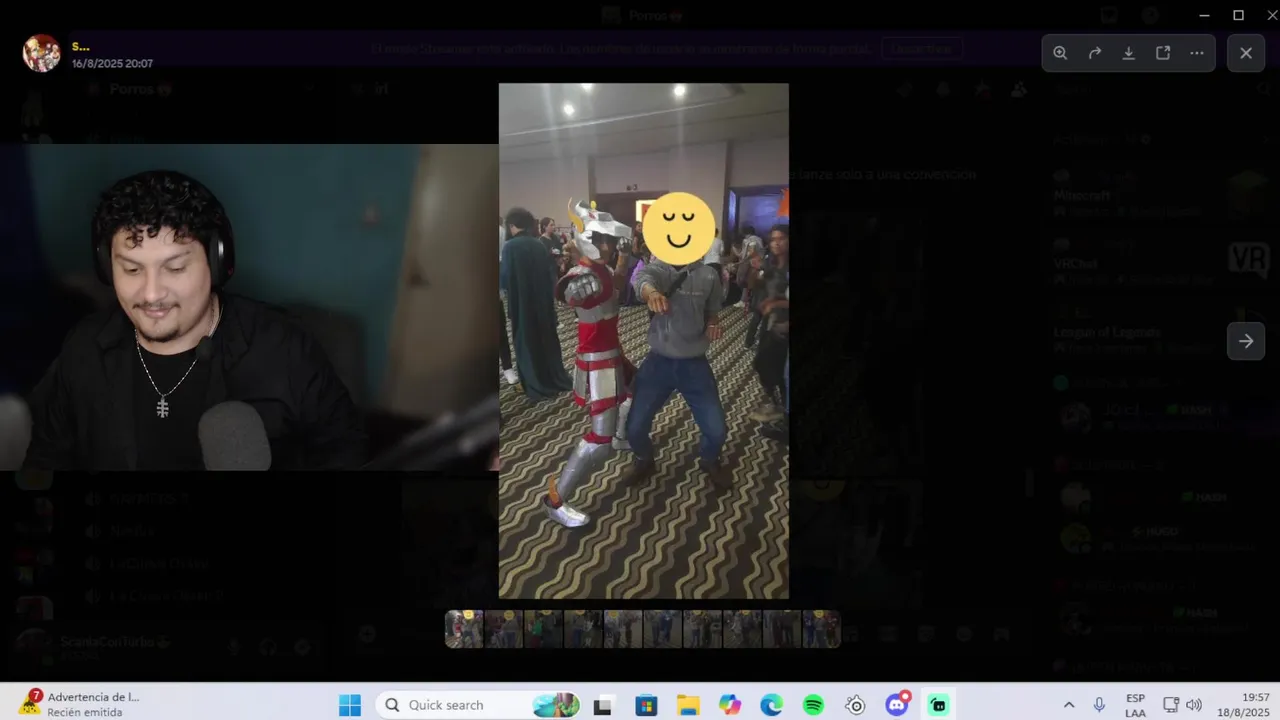1280x720 pixels.
Task: Click the enlarged cosplay photo in the viewer
Action: coord(644,341)
